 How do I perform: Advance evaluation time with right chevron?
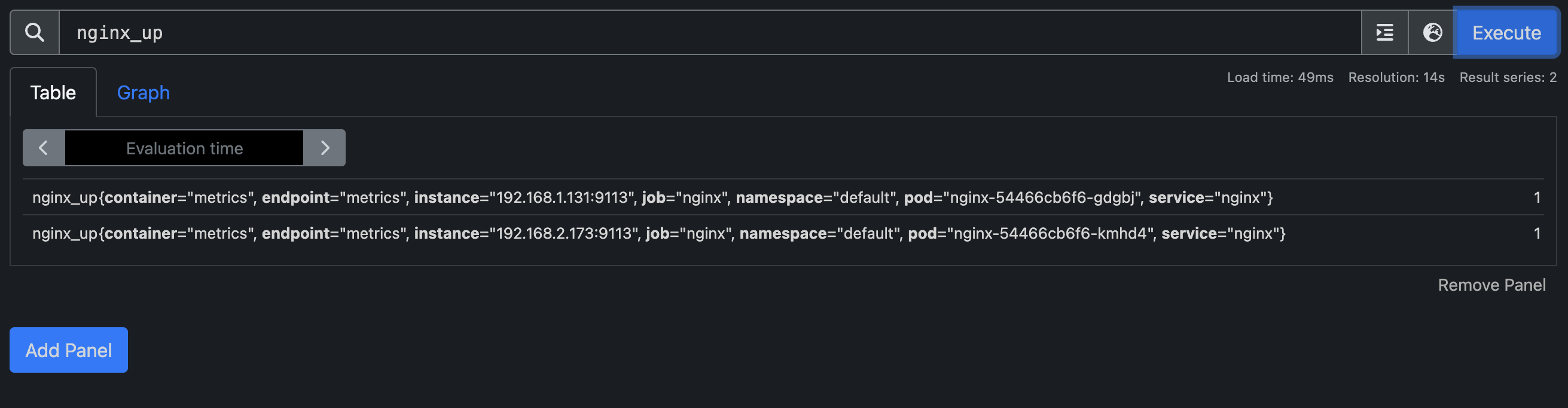click(x=325, y=148)
